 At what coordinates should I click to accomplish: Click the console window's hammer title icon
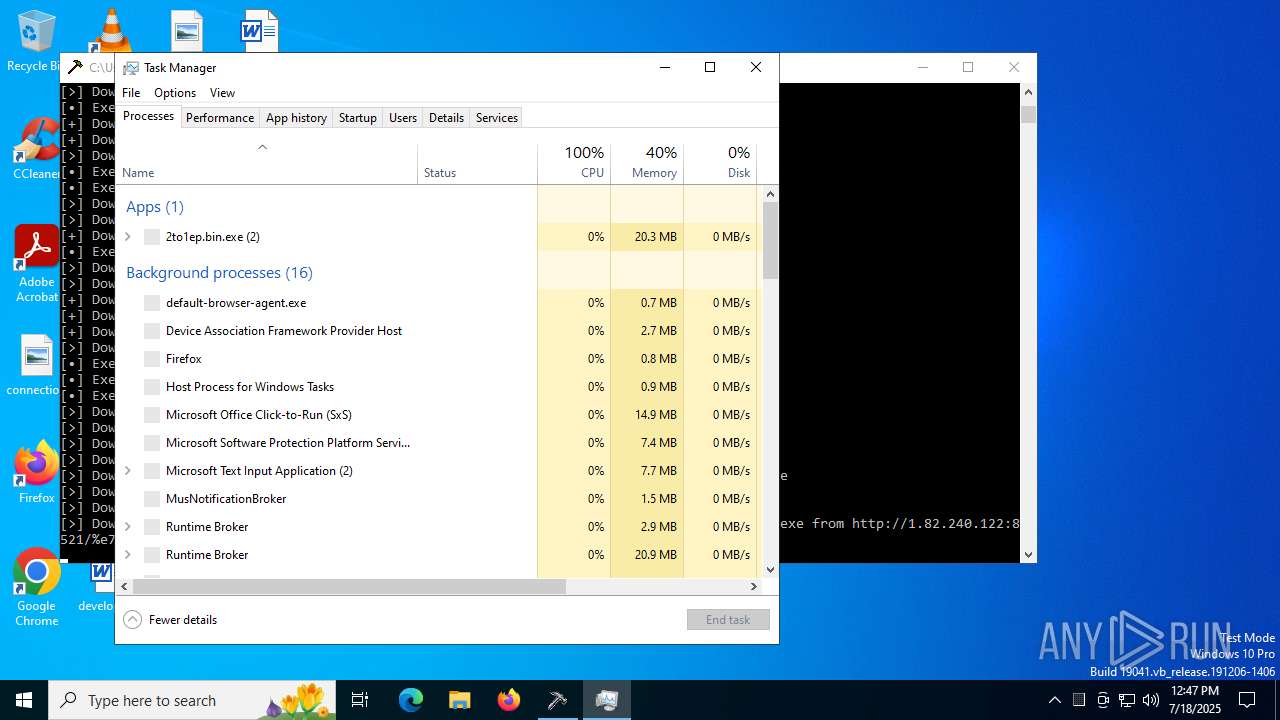(75, 68)
